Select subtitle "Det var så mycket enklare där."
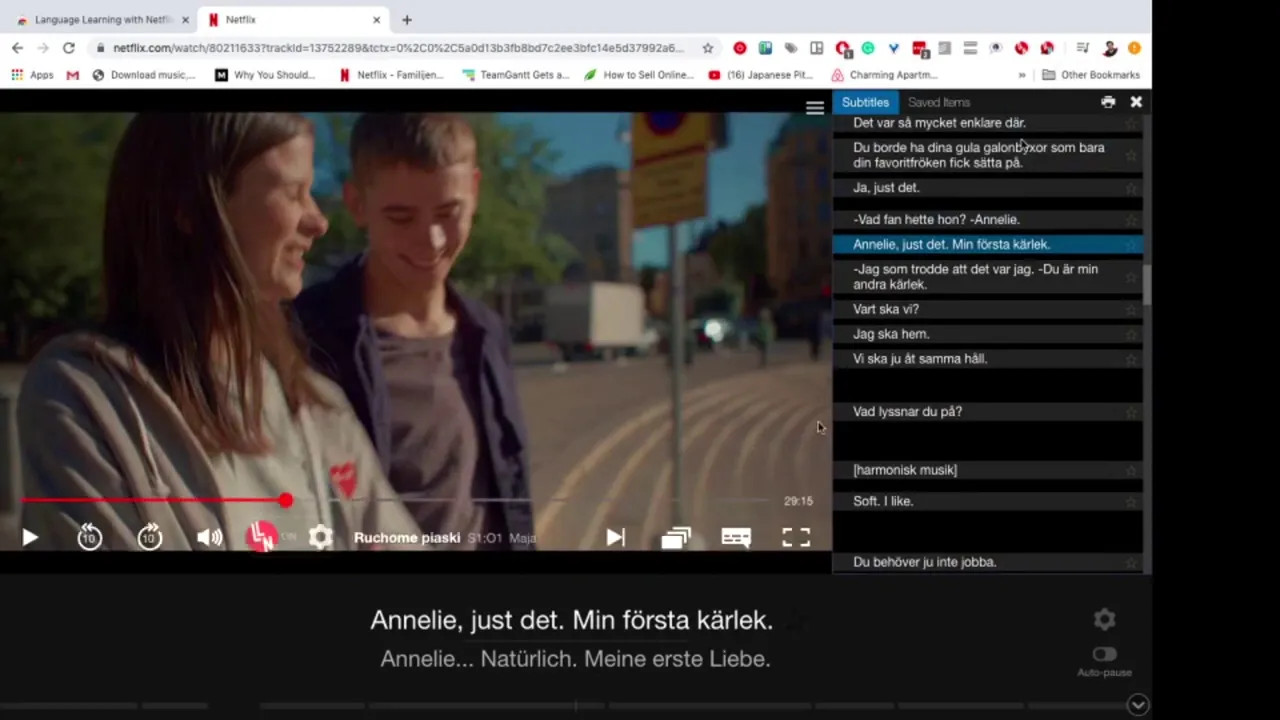The image size is (1280, 720). pos(988,123)
